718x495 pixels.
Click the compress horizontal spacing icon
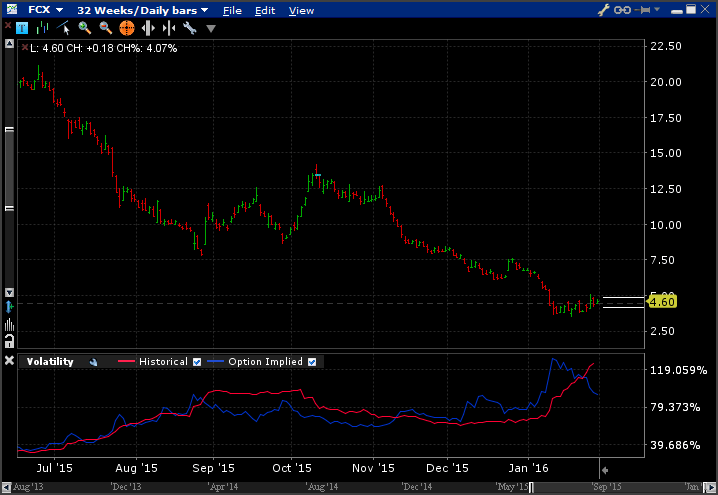coord(169,28)
